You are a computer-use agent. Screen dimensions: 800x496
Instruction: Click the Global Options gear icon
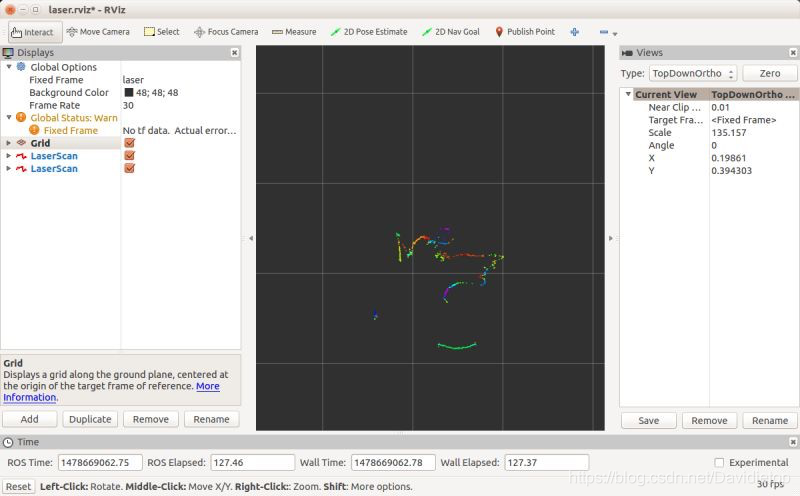coord(21,66)
